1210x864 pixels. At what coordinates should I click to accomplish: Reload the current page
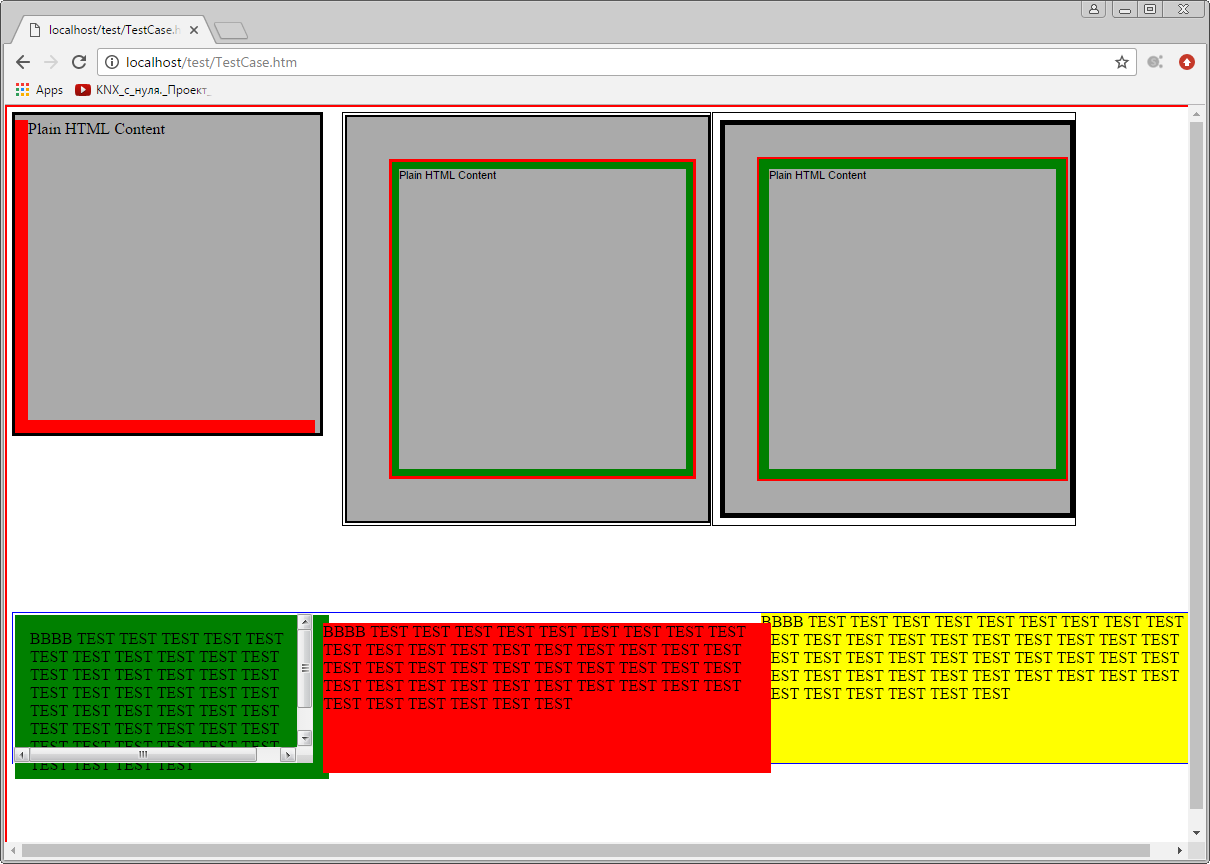point(79,62)
